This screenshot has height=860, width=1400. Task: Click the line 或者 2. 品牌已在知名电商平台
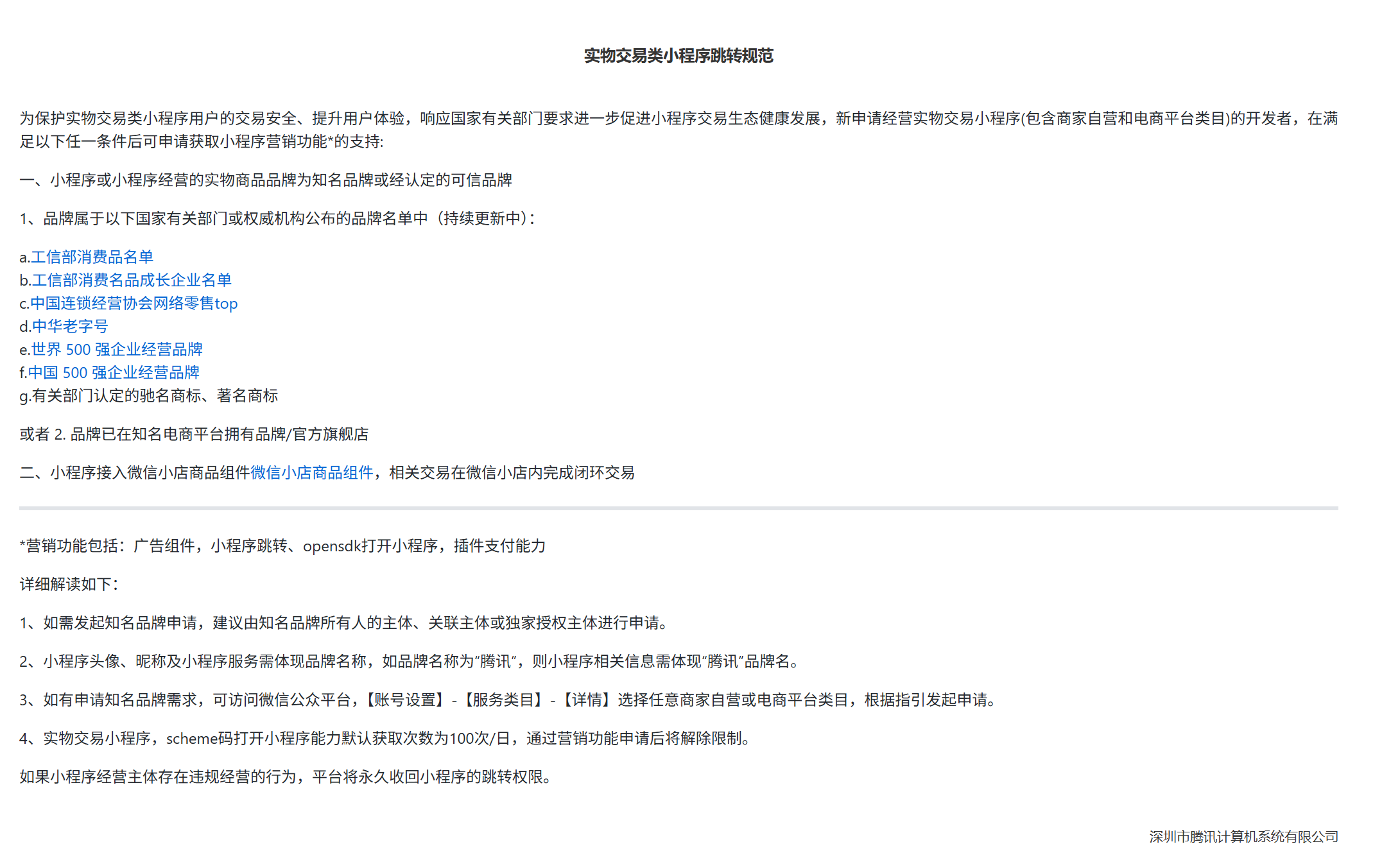point(194,434)
